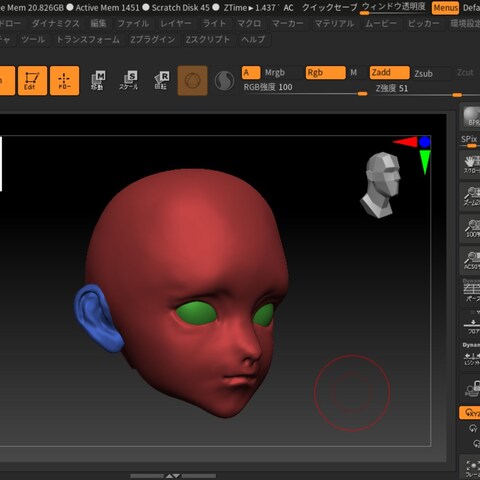Screen dimensions: 480x480
Task: Click the blue ear on the model
Action: [x=97, y=318]
